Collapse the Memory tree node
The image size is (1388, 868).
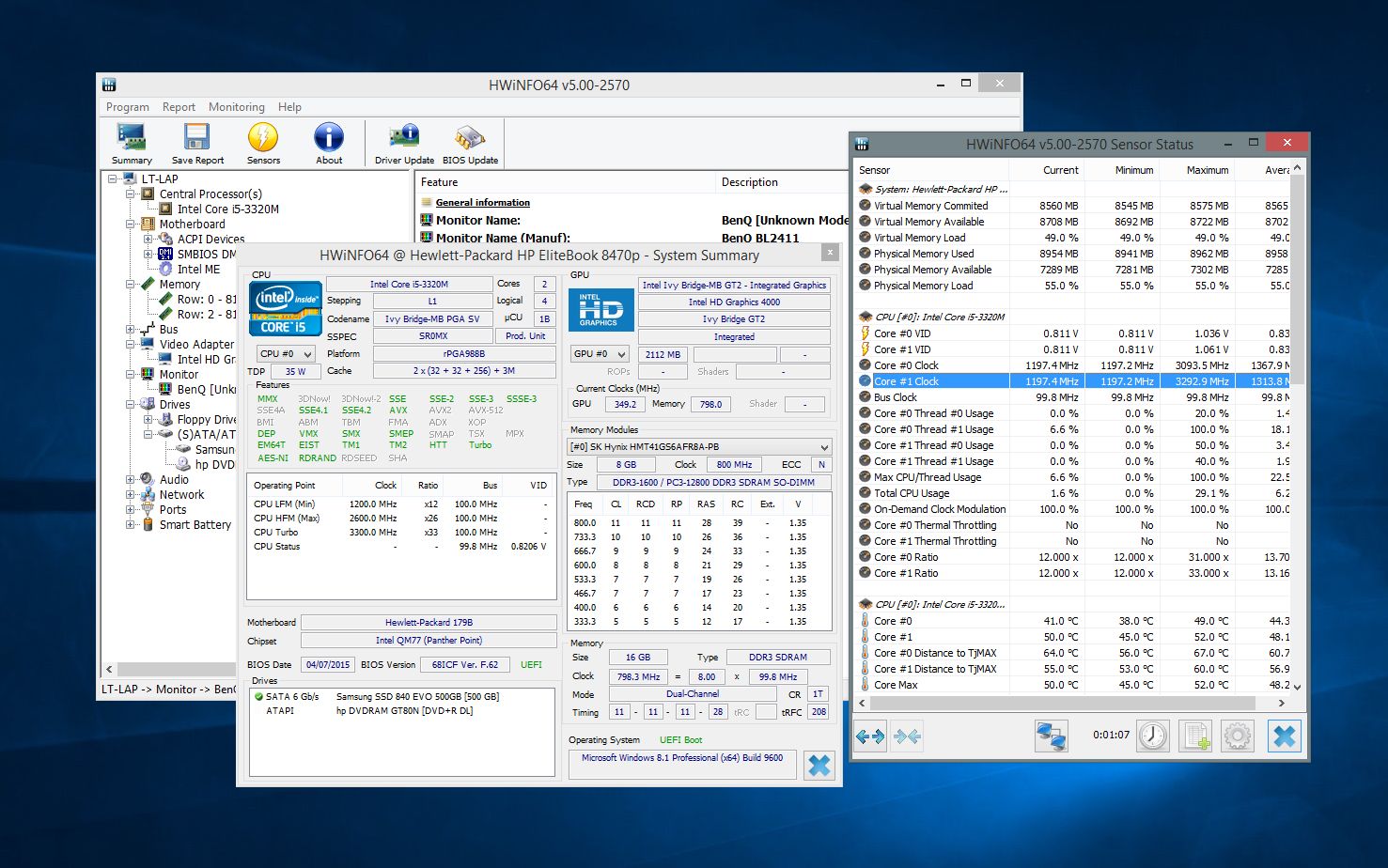(x=131, y=284)
